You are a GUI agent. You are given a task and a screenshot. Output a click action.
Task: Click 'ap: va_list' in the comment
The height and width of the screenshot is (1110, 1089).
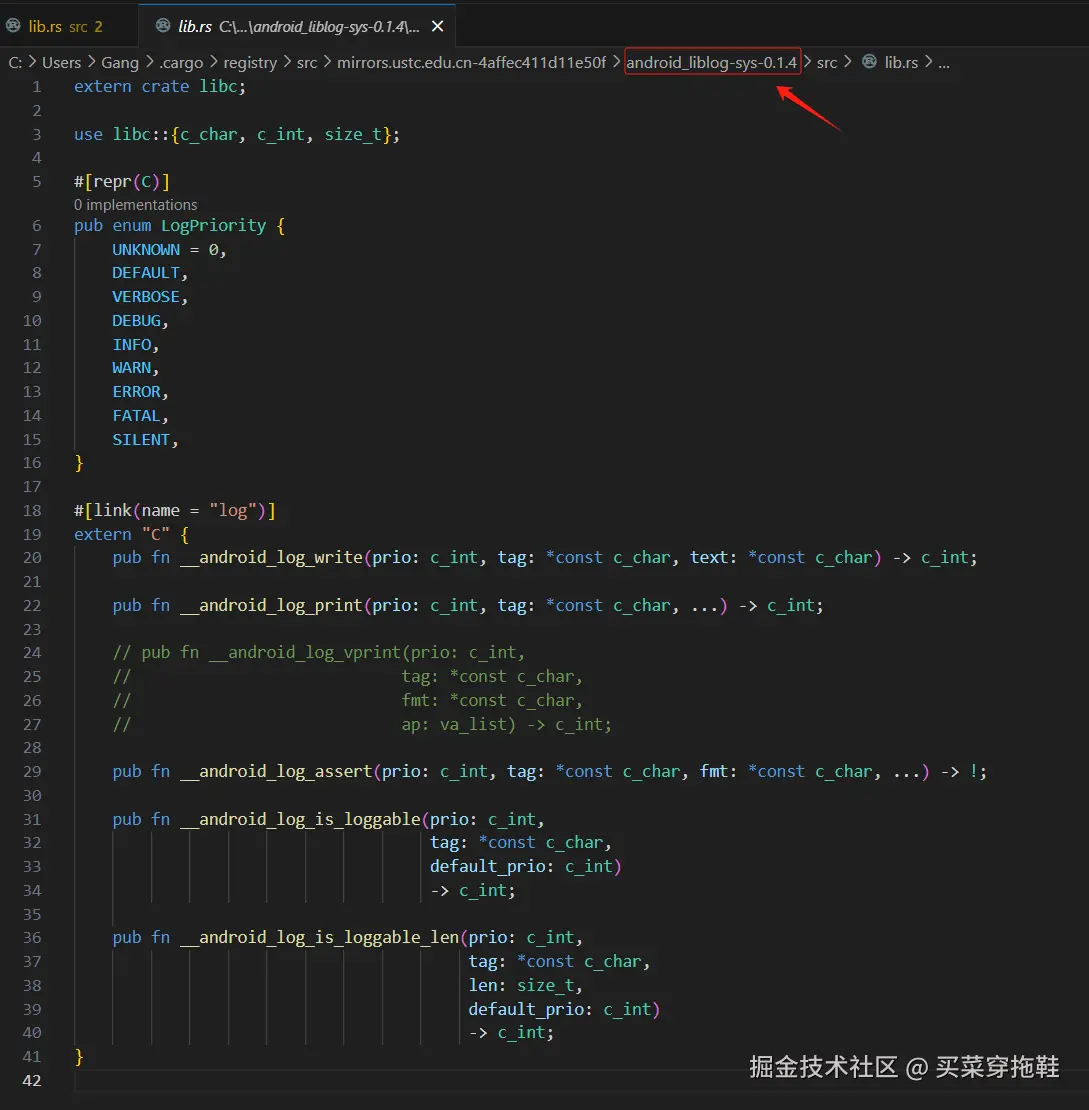click(x=455, y=725)
